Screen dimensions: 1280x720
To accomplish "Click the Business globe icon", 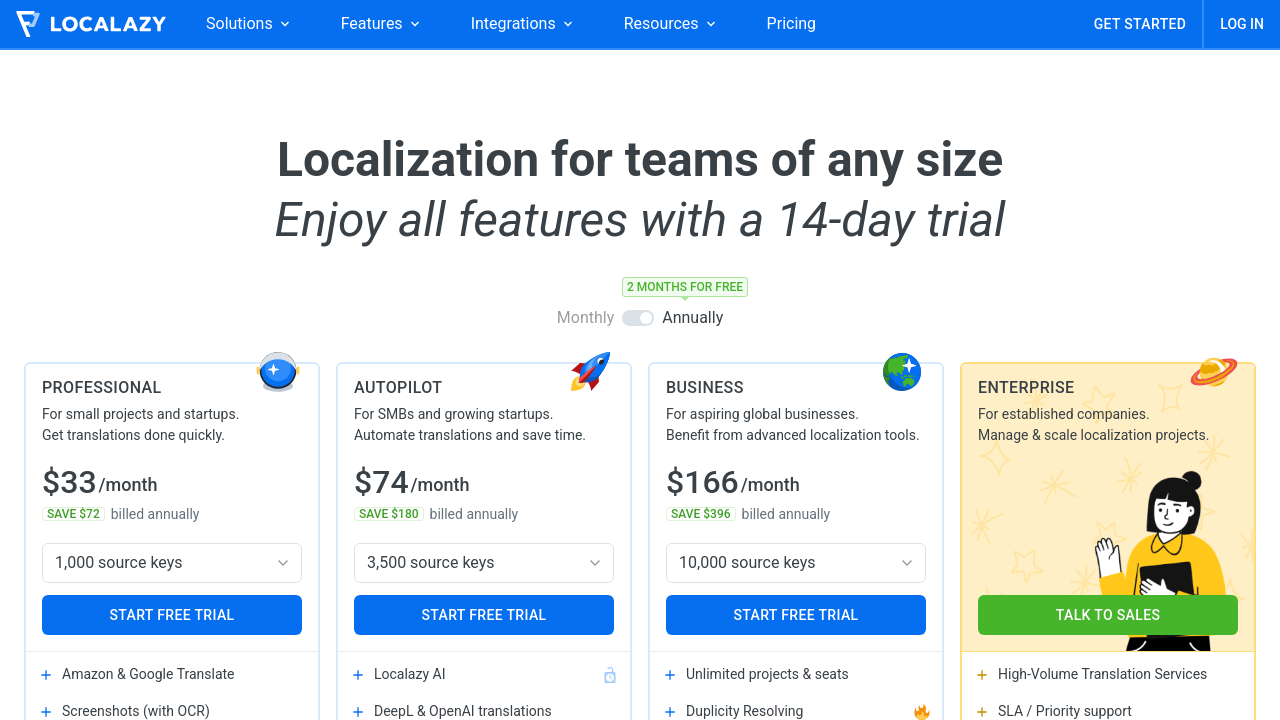I will (902, 372).
